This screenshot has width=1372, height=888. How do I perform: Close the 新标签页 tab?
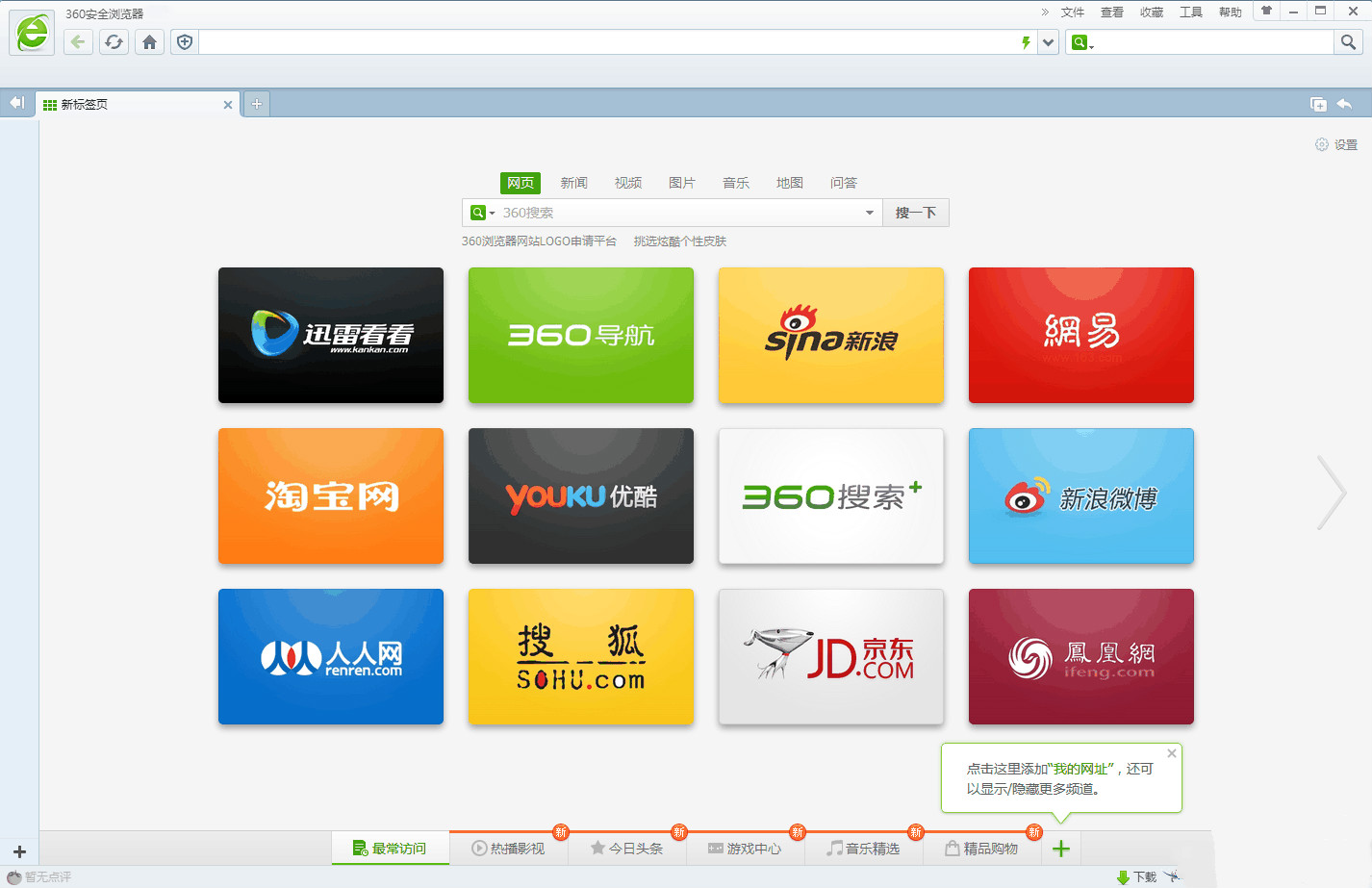pyautogui.click(x=228, y=105)
